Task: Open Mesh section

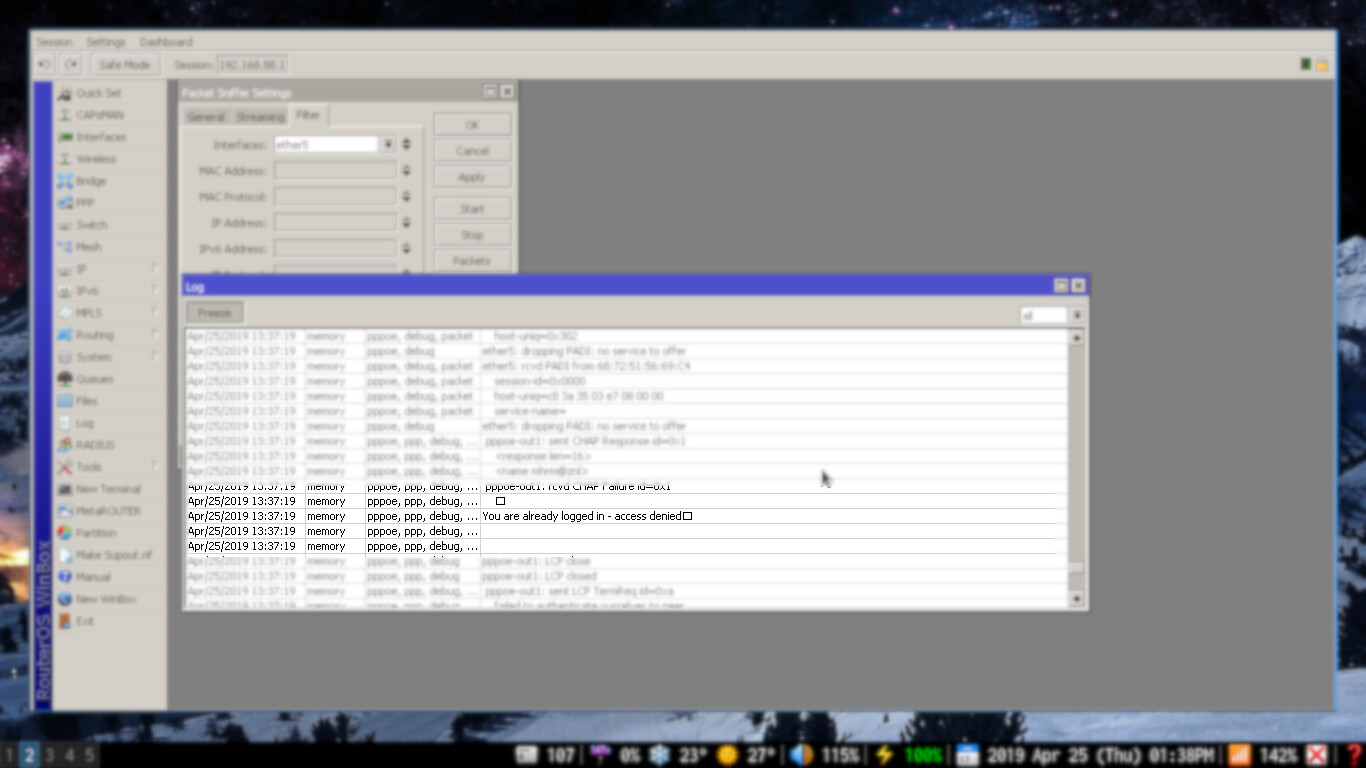Action: 89,247
